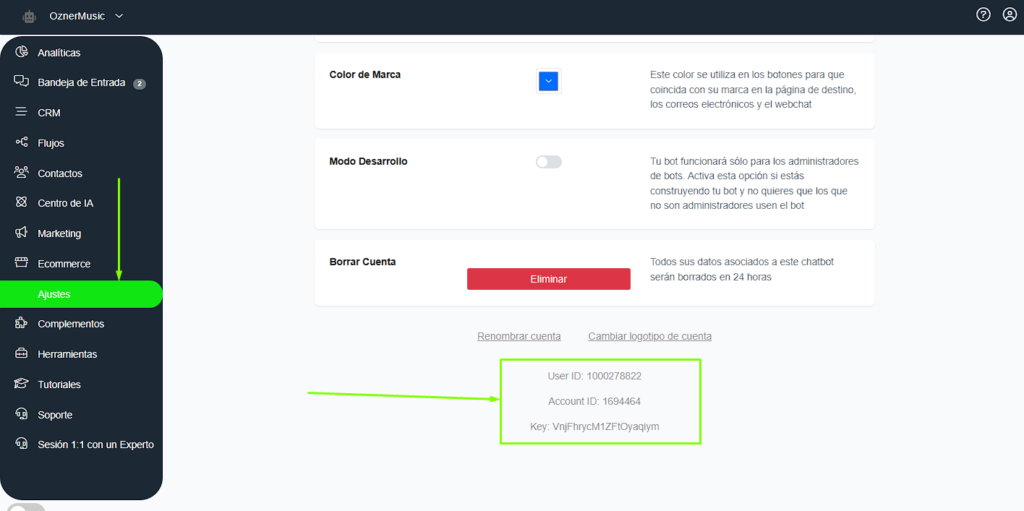Click the Marketing megaphone icon
The height and width of the screenshot is (511, 1024).
pos(21,233)
